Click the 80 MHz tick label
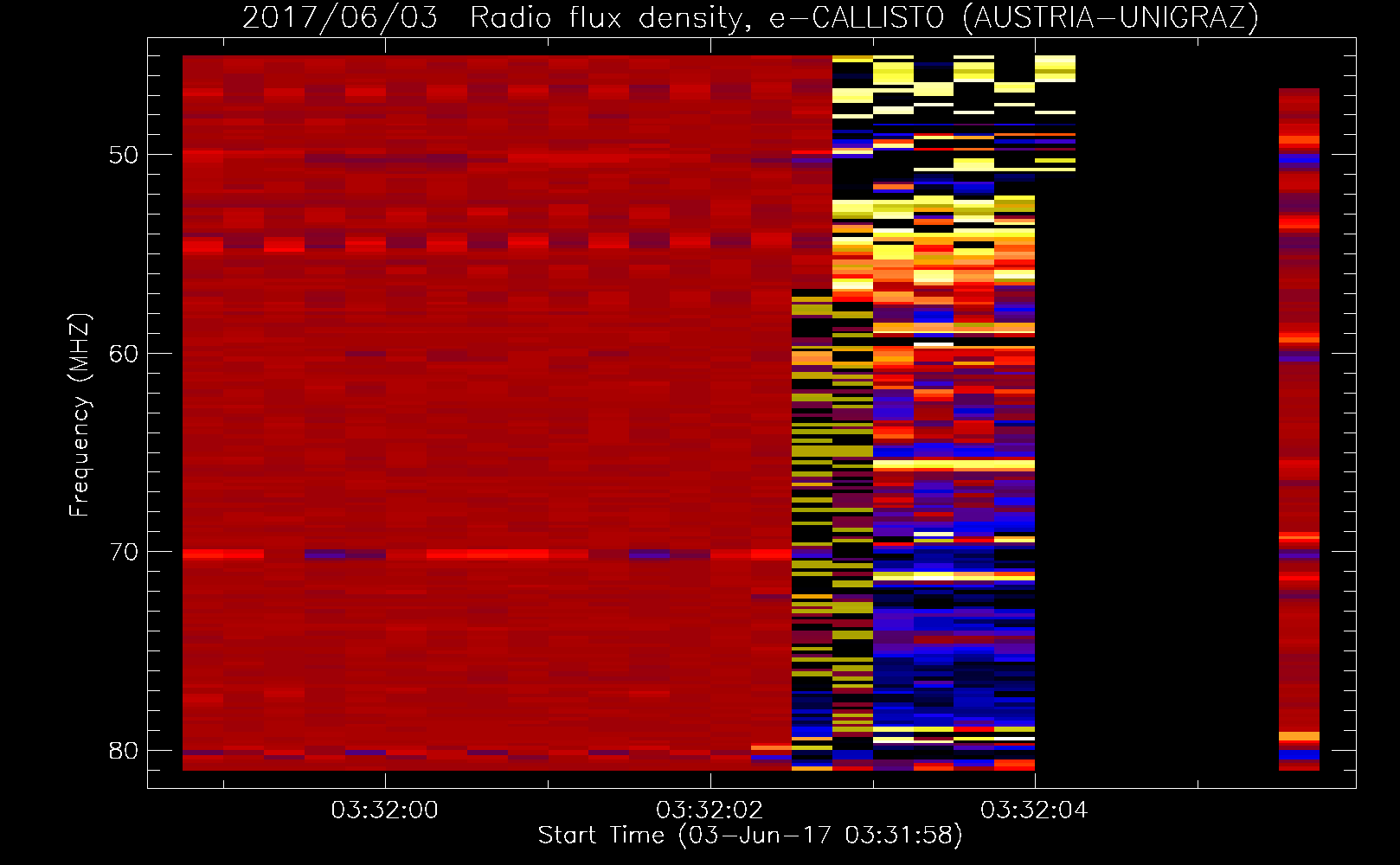Image resolution: width=1400 pixels, height=865 pixels. [124, 750]
